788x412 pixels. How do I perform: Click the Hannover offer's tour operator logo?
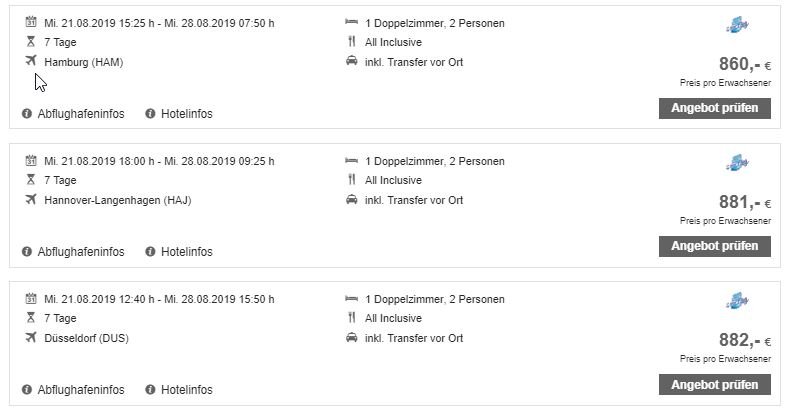click(739, 164)
